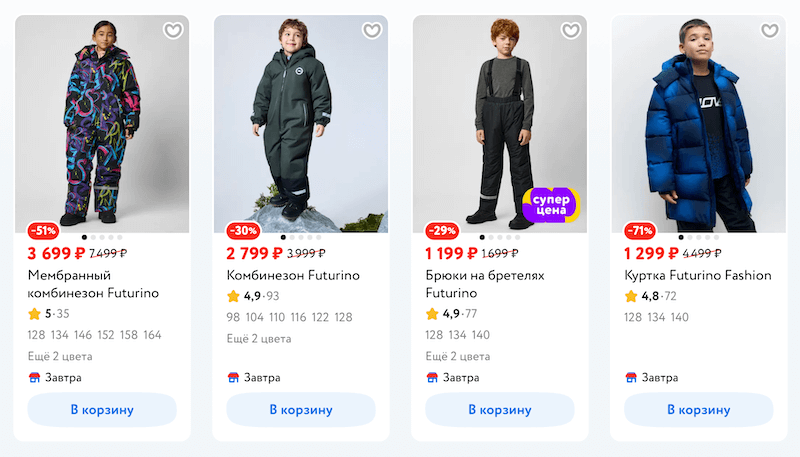
Task: Favorite the membrane jumpsuit with heart icon
Action: click(x=173, y=31)
